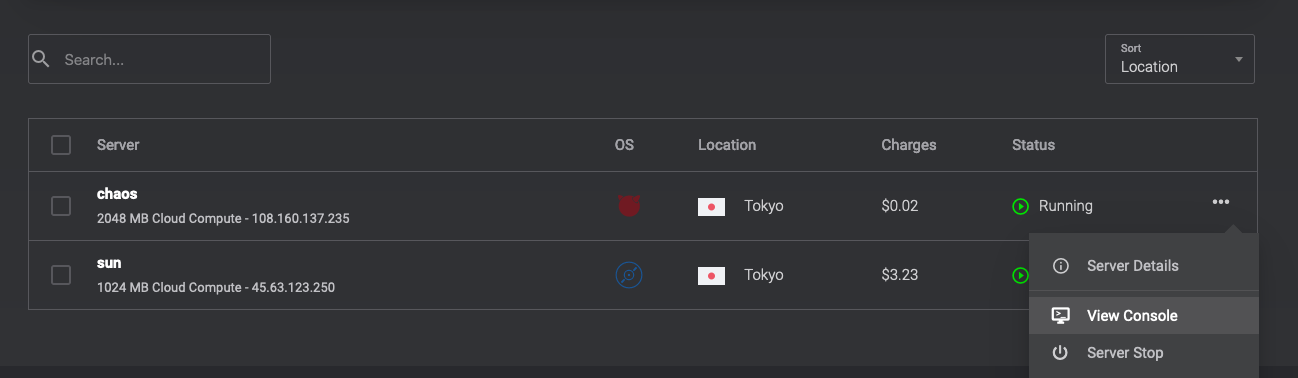The width and height of the screenshot is (1298, 378).
Task: Toggle the select-all servers checkbox
Action: [61, 145]
